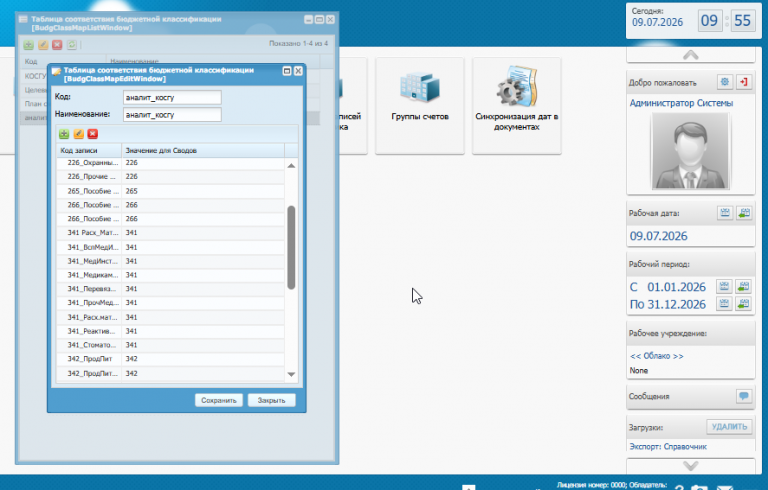Screen dimensions: 768x490
Task: Click the user avatar picture
Action: 690,152
